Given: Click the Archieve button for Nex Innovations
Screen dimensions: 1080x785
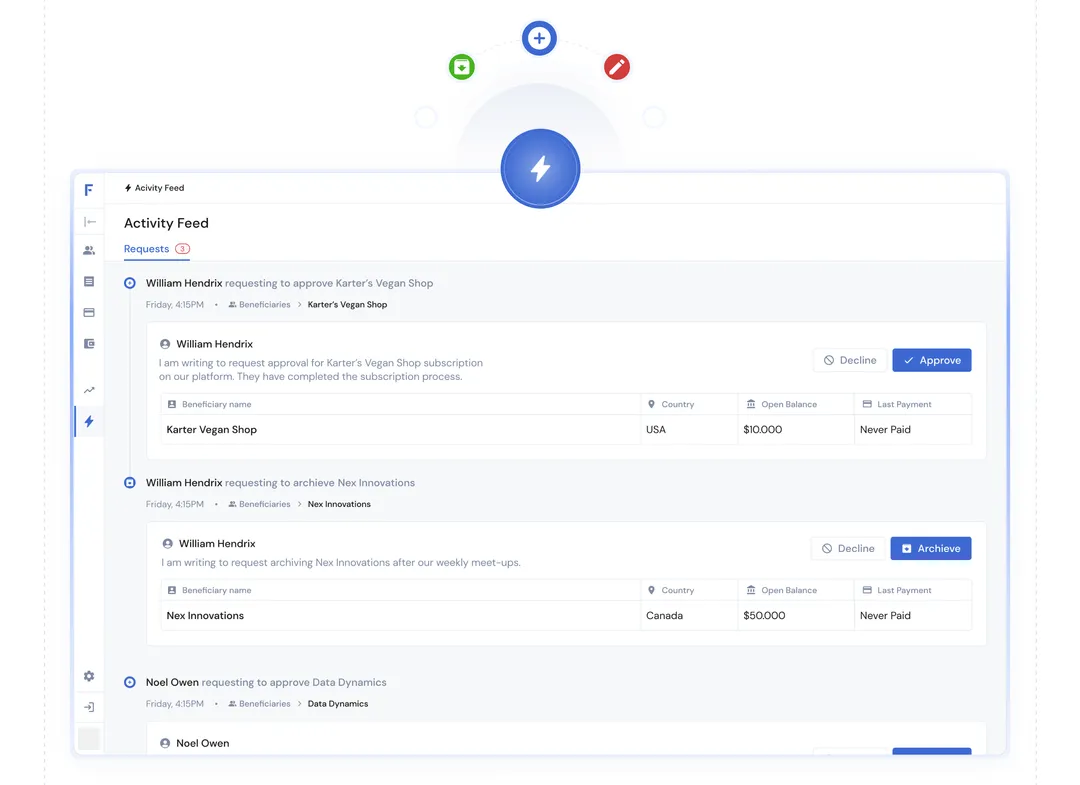Looking at the screenshot, I should [931, 548].
